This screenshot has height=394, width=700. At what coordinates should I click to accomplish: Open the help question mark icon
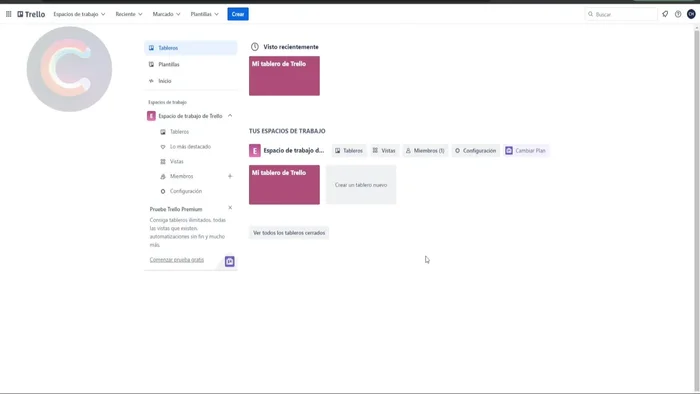coord(678,14)
